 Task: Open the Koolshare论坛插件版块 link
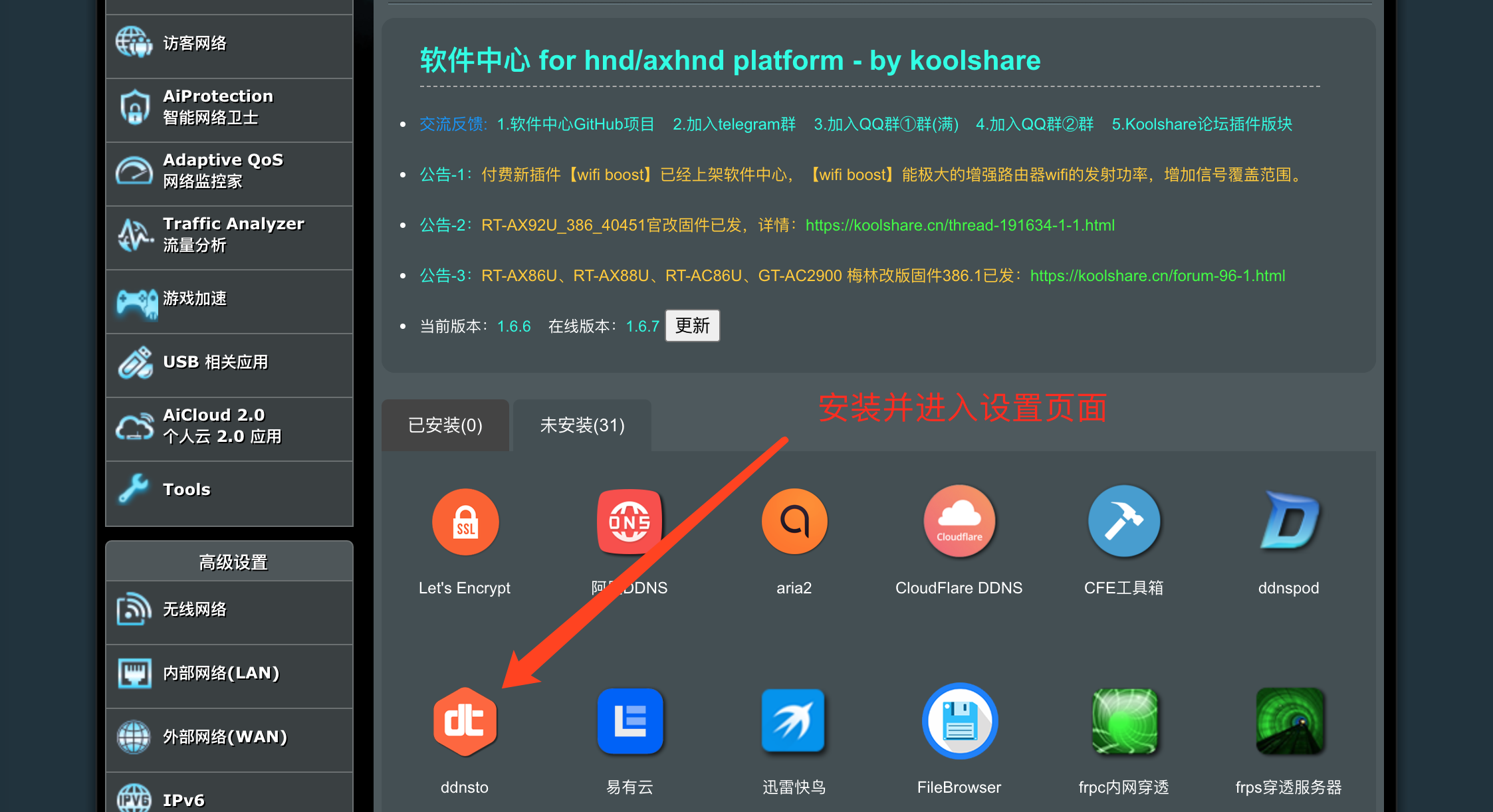[x=1202, y=124]
